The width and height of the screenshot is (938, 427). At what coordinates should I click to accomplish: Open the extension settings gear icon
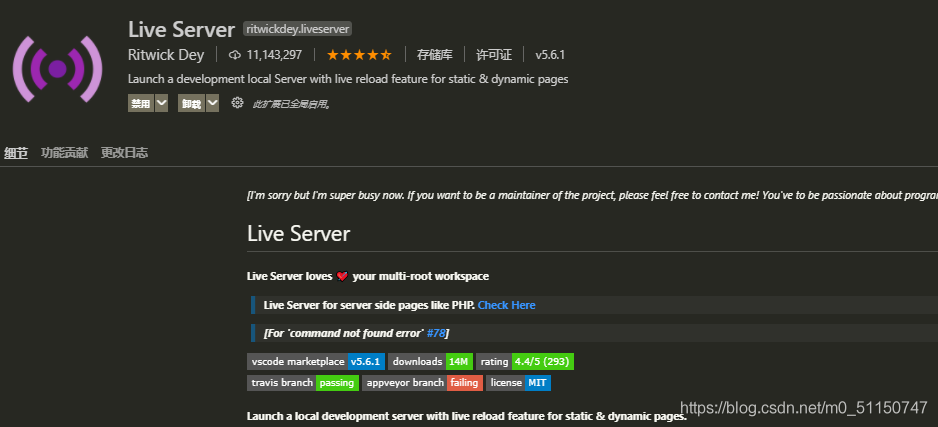(x=237, y=103)
